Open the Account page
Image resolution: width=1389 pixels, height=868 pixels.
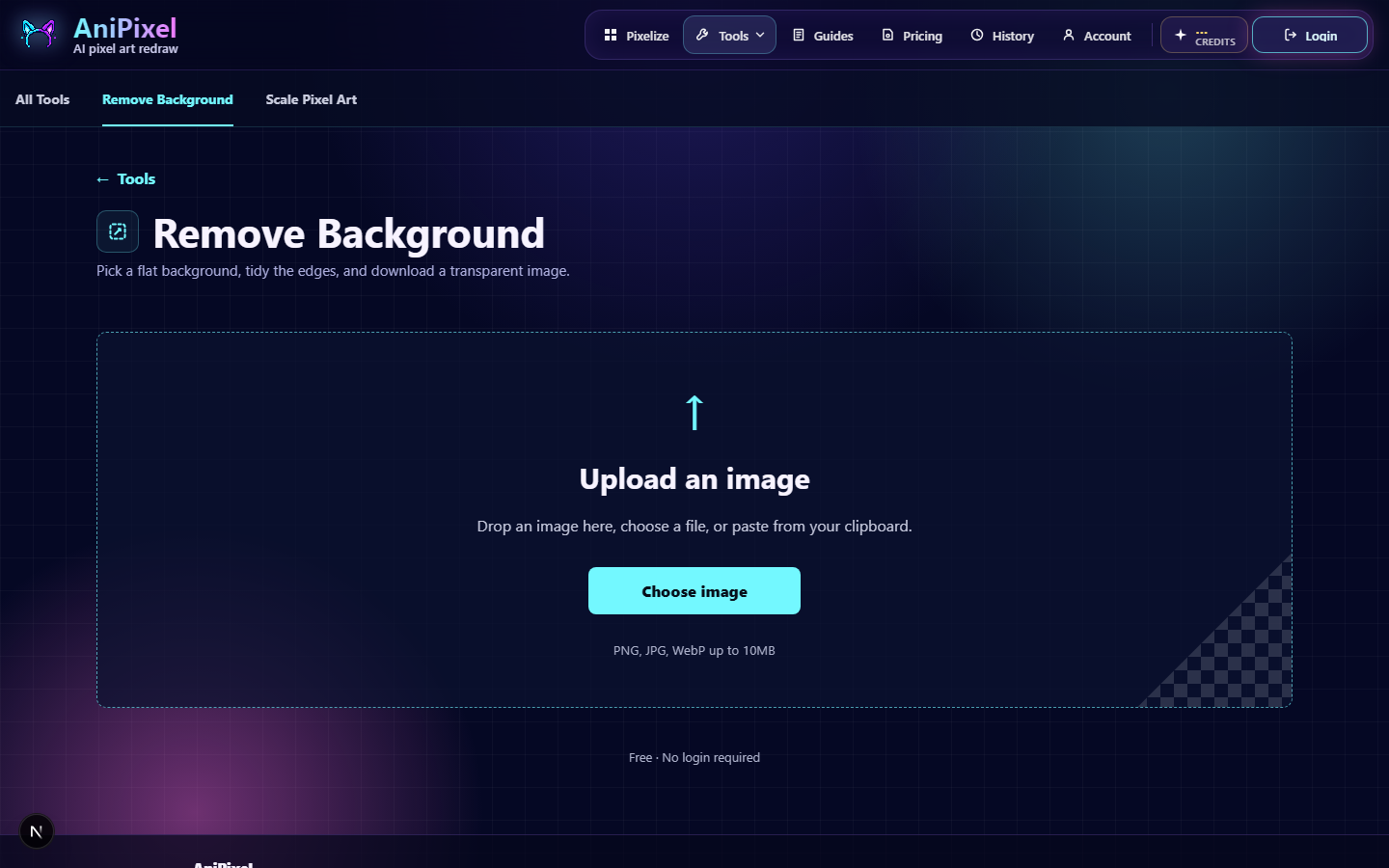[1097, 36]
